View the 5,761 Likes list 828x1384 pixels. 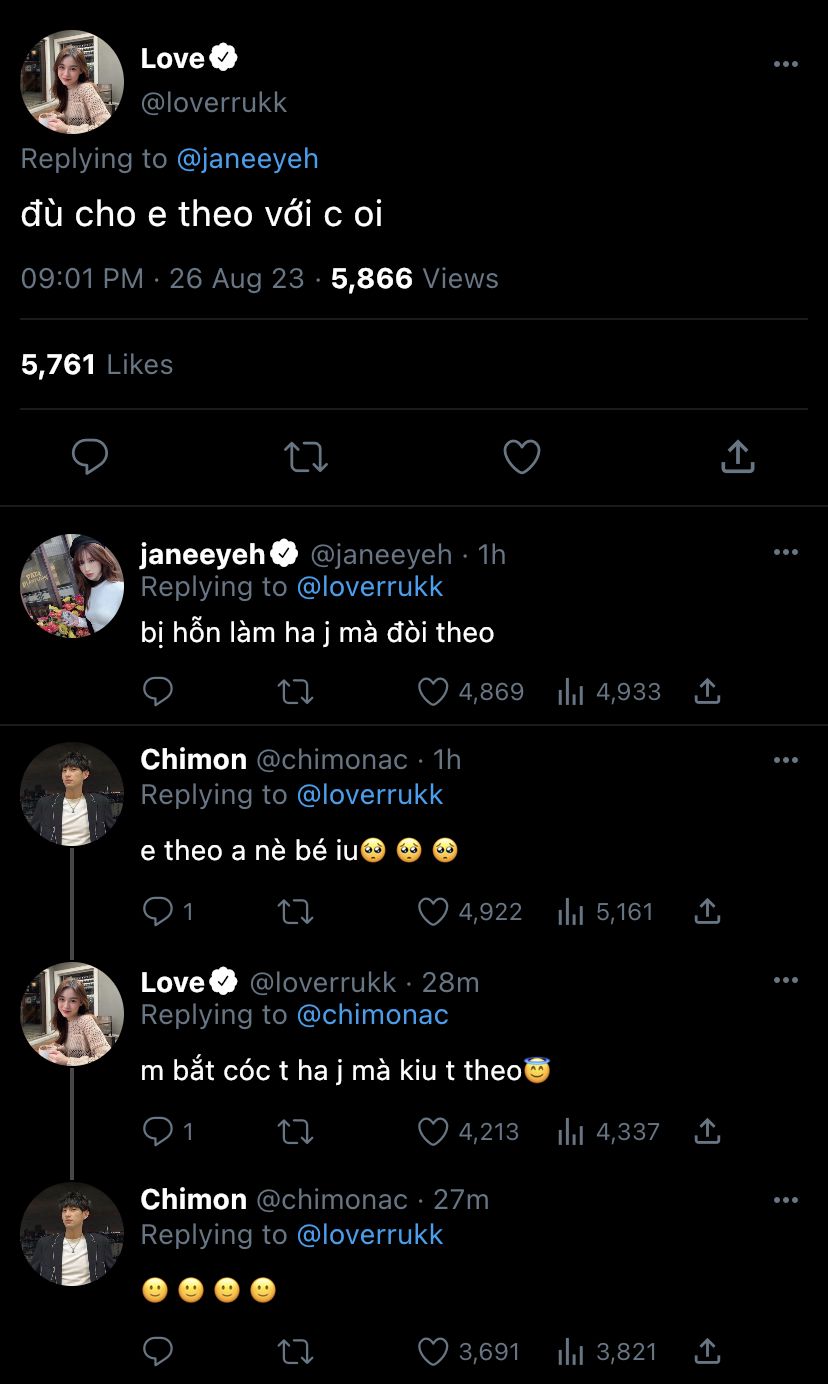pyautogui.click(x=97, y=365)
